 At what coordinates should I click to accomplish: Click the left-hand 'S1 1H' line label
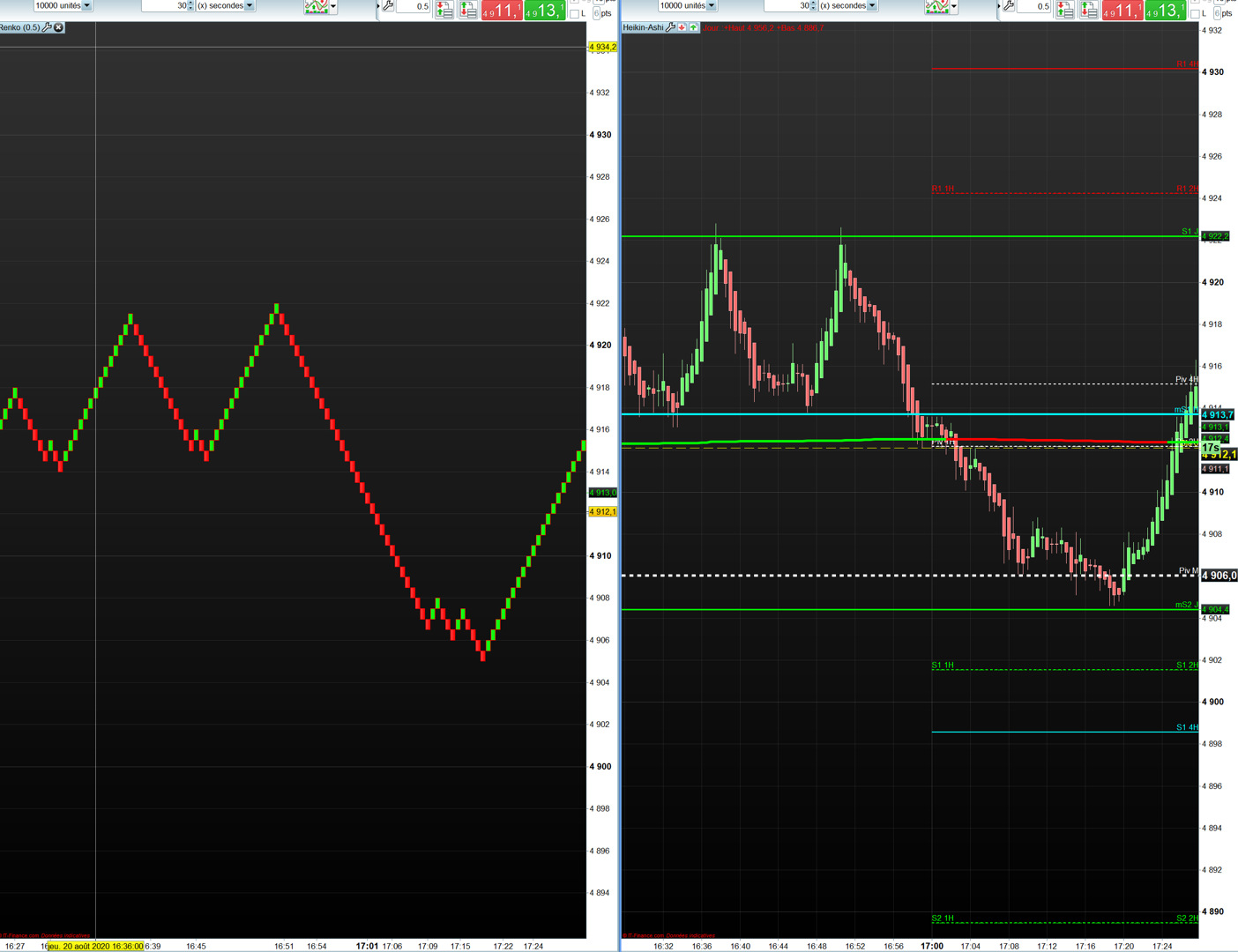[x=943, y=666]
